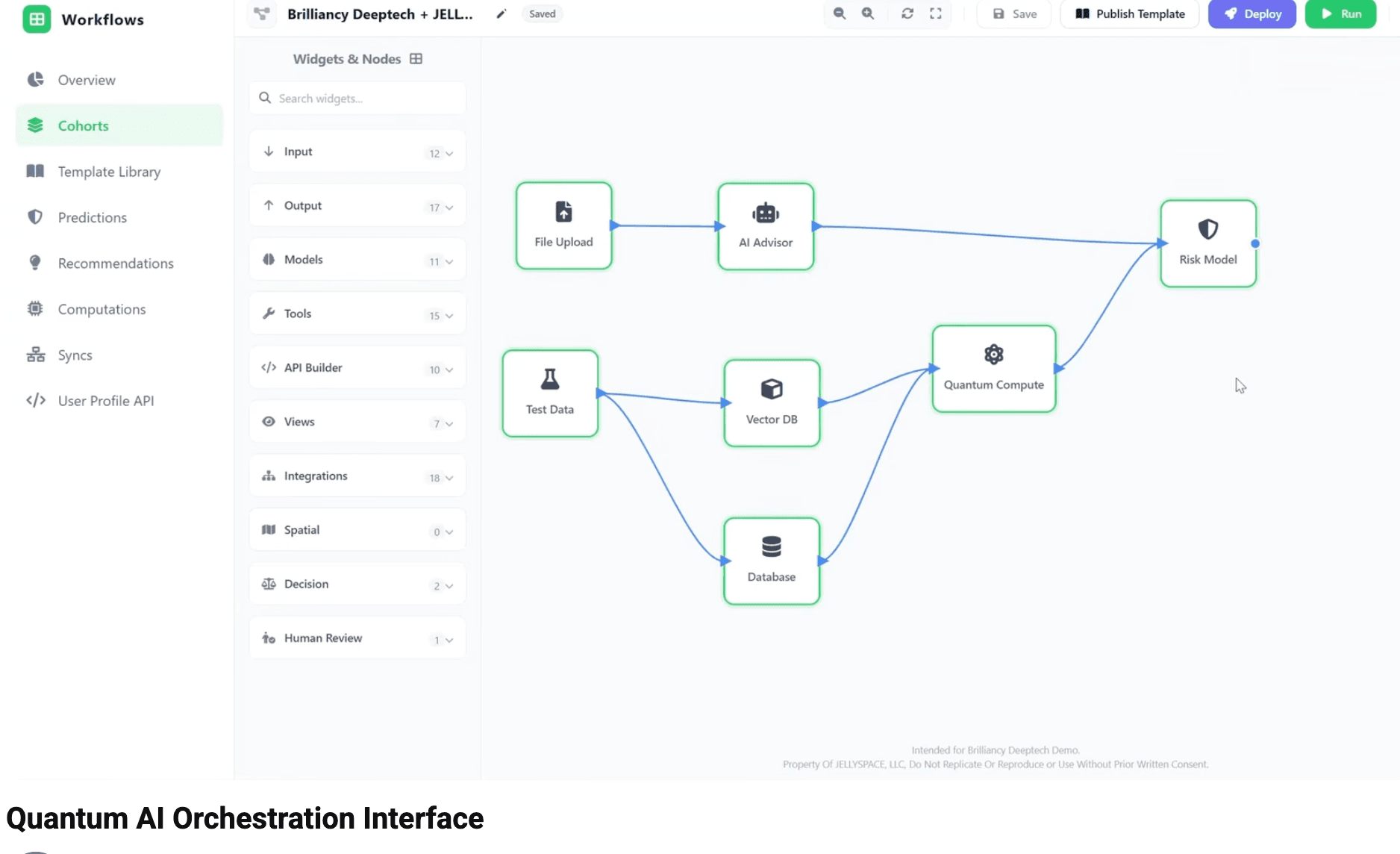The width and height of the screenshot is (1400, 854).
Task: Click the Publish Template button
Action: [1130, 13]
